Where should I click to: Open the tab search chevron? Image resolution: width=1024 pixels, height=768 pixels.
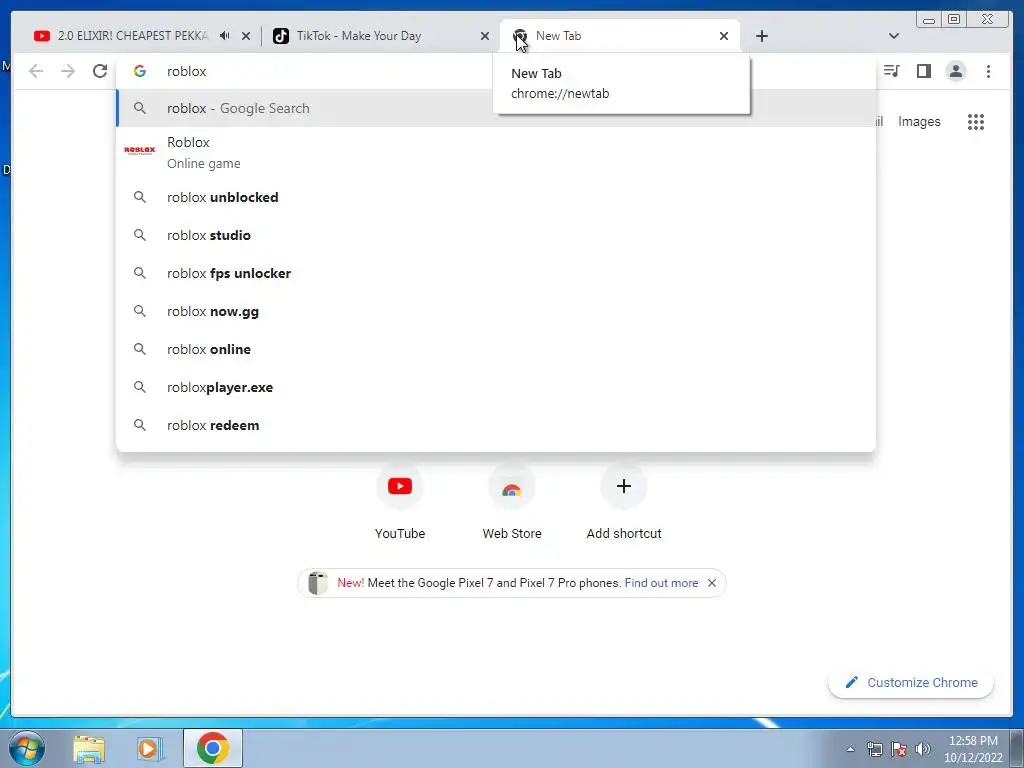(x=894, y=36)
